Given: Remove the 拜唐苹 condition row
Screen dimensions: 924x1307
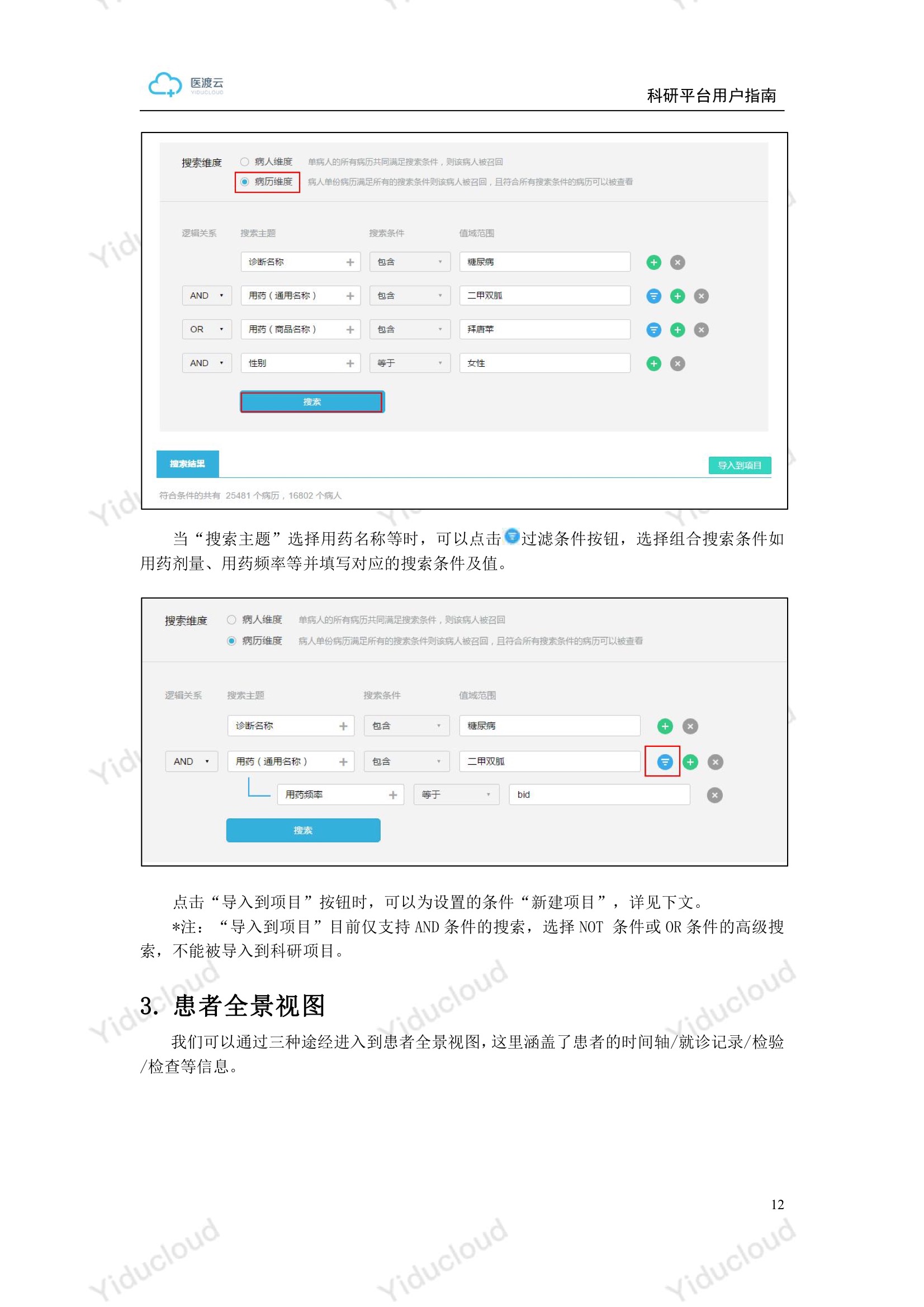Looking at the screenshot, I should click(701, 330).
